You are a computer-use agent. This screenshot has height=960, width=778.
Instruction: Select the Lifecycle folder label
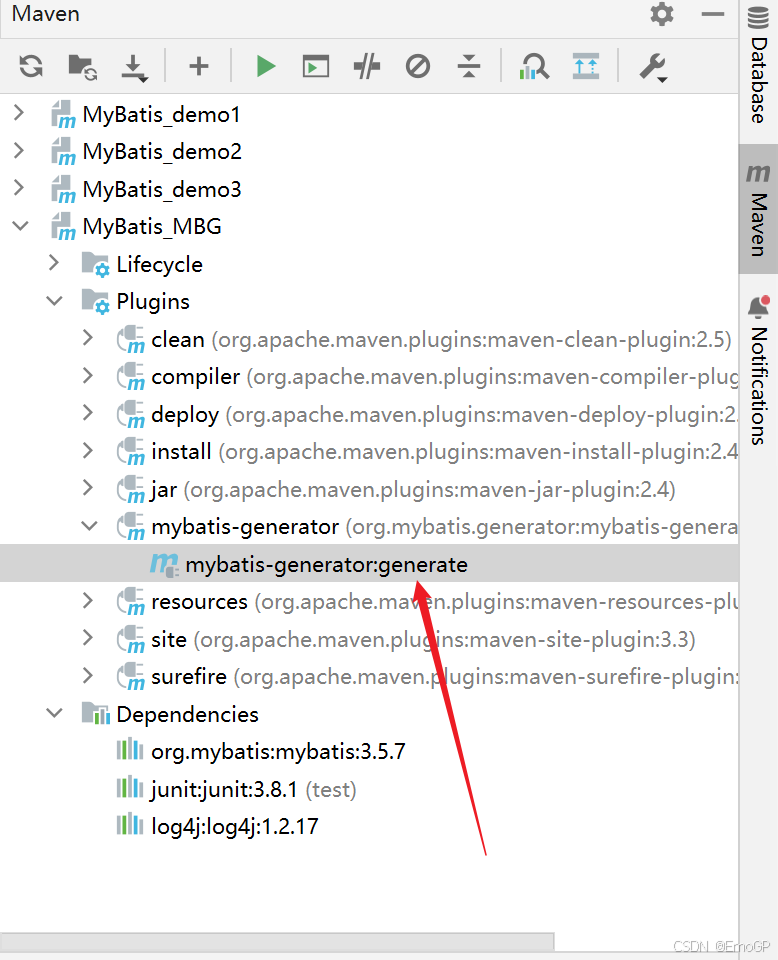tap(159, 264)
